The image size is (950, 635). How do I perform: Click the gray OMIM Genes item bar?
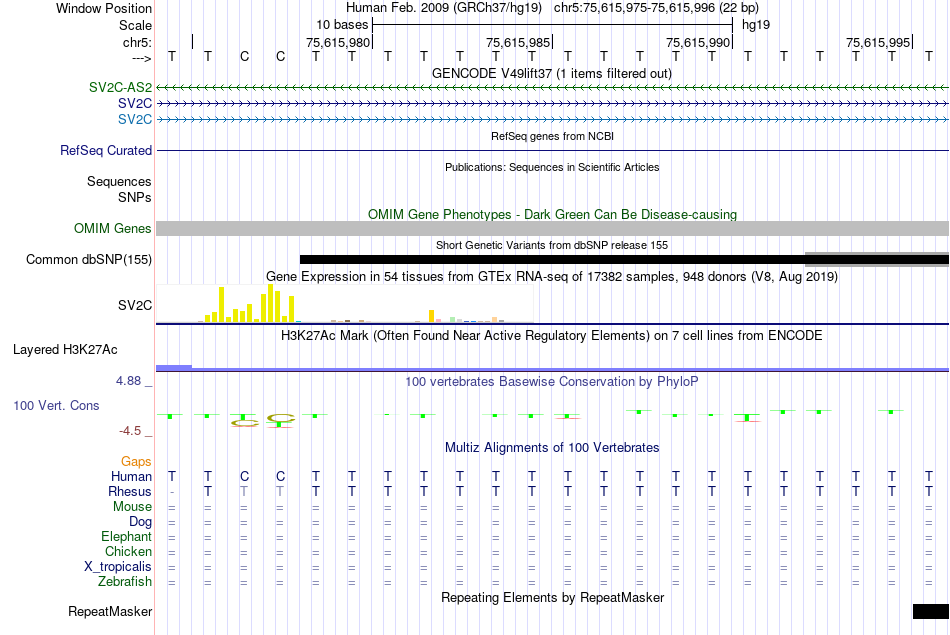pos(553,228)
